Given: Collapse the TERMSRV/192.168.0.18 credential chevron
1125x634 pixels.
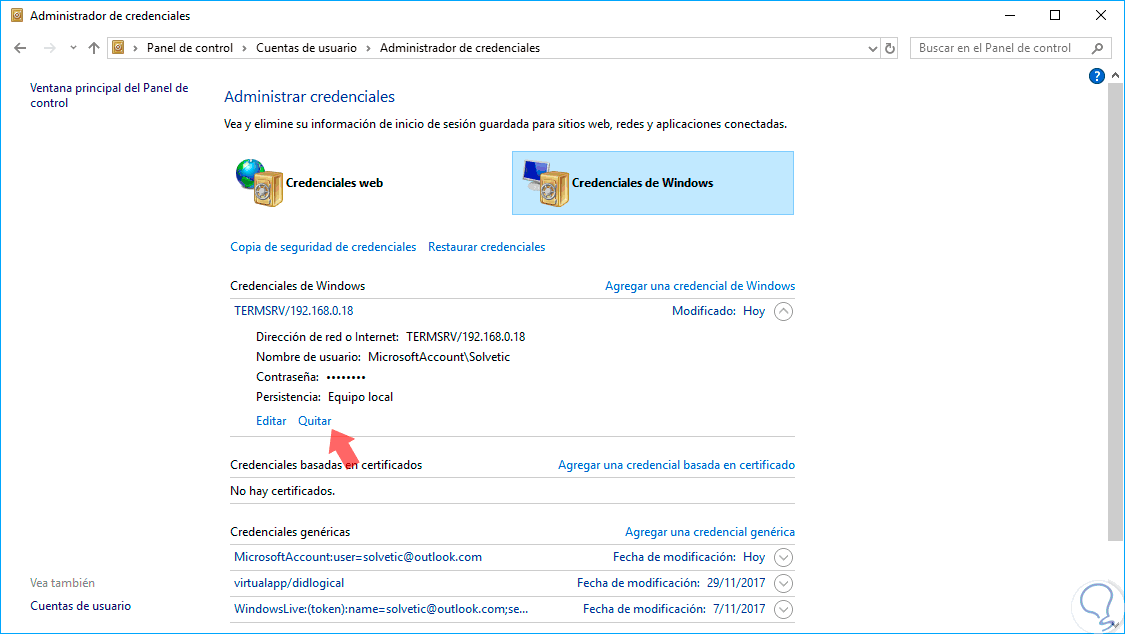Looking at the screenshot, I should [x=783, y=311].
